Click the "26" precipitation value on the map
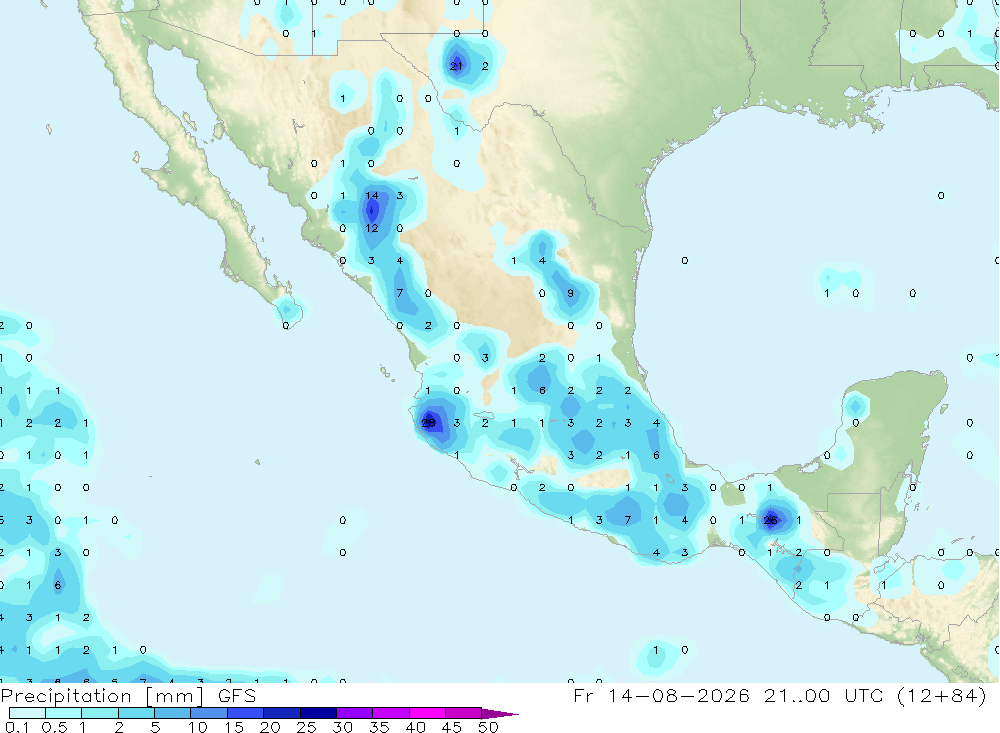 tap(770, 520)
